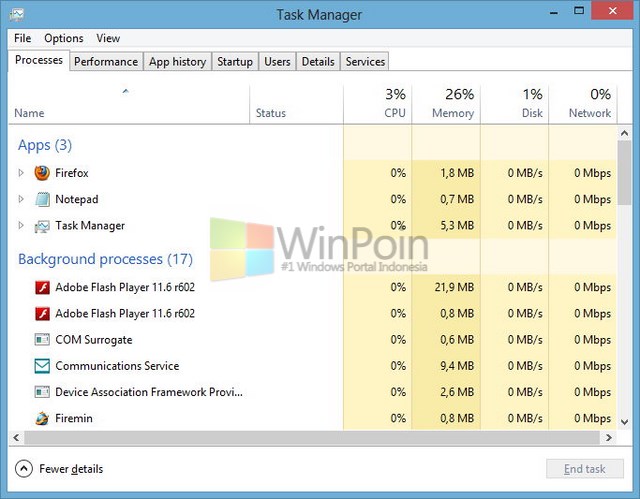Switch to the App history tab
Viewport: 640px width, 499px height.
[x=178, y=62]
